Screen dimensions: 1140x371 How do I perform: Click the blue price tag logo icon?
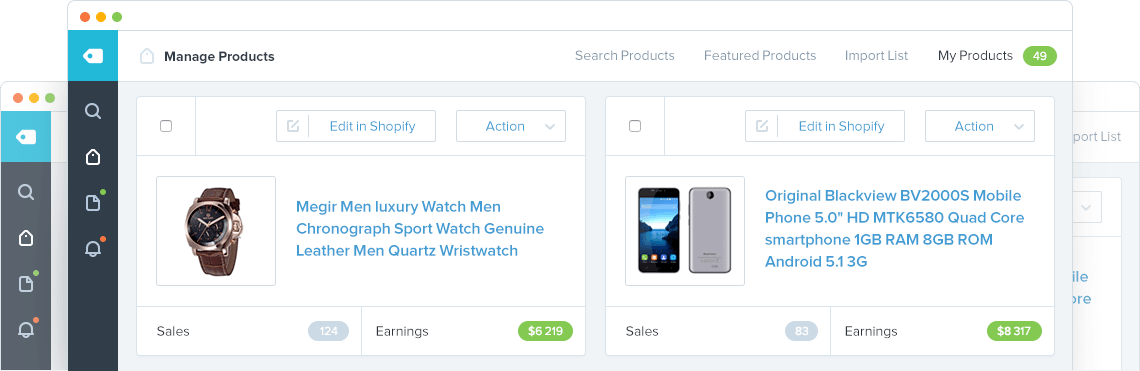coord(93,55)
